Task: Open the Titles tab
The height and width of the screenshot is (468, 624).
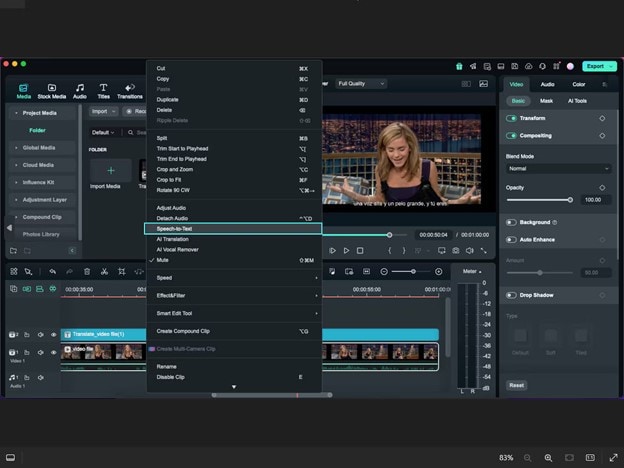Action: tap(103, 91)
